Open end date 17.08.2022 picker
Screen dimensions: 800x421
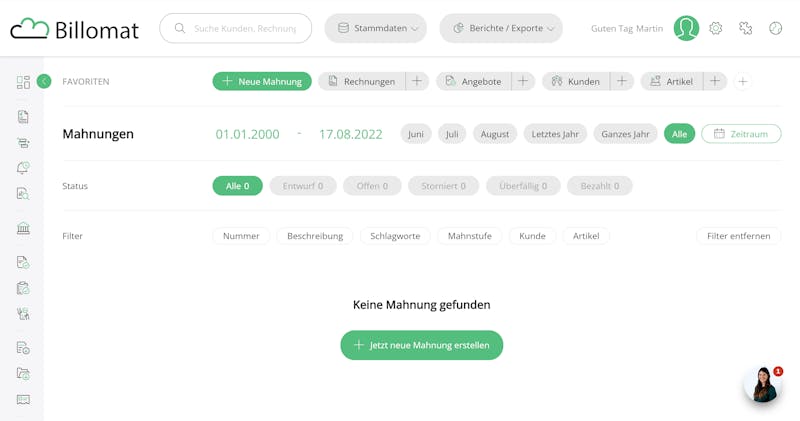[351, 134]
